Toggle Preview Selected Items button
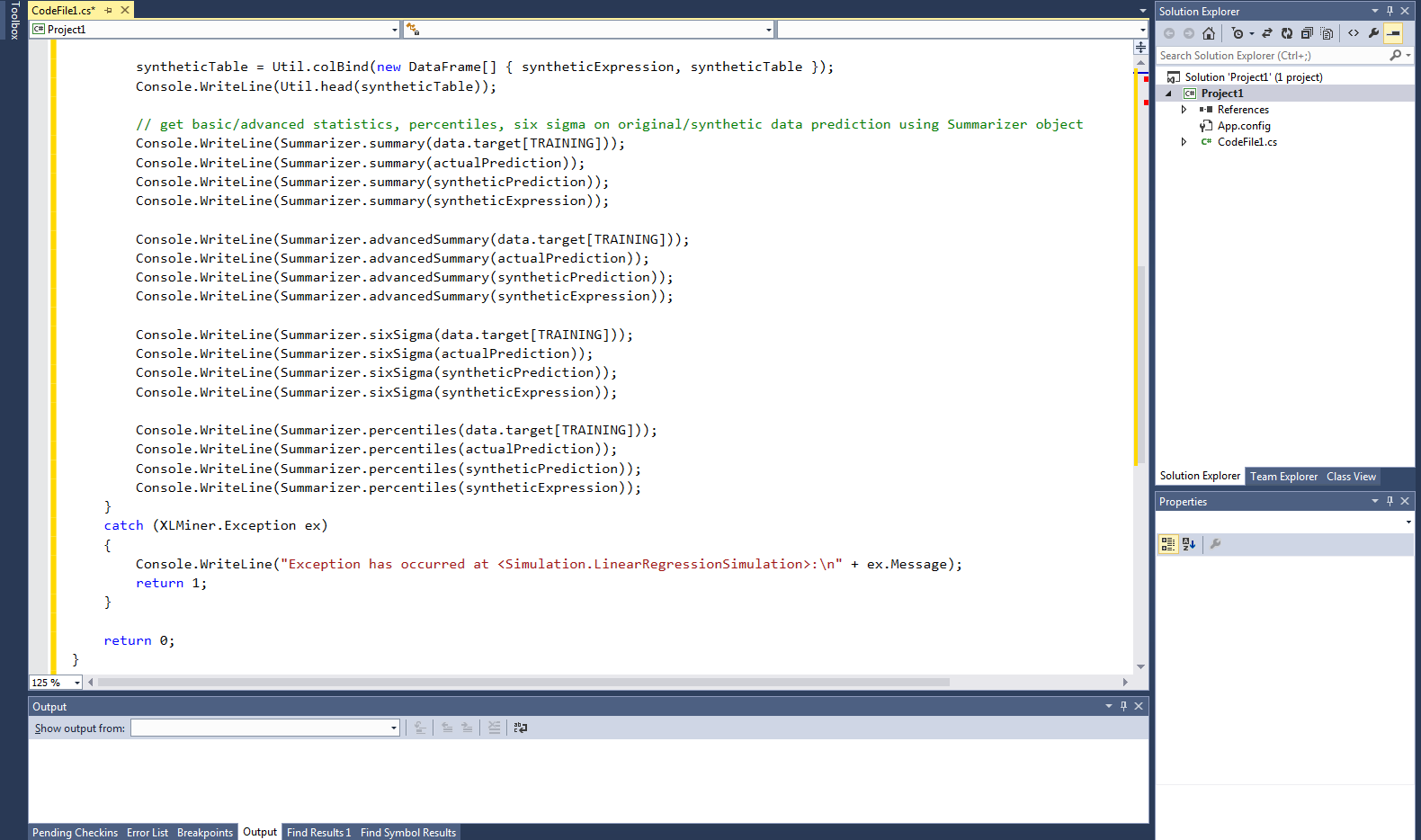 [x=1393, y=33]
